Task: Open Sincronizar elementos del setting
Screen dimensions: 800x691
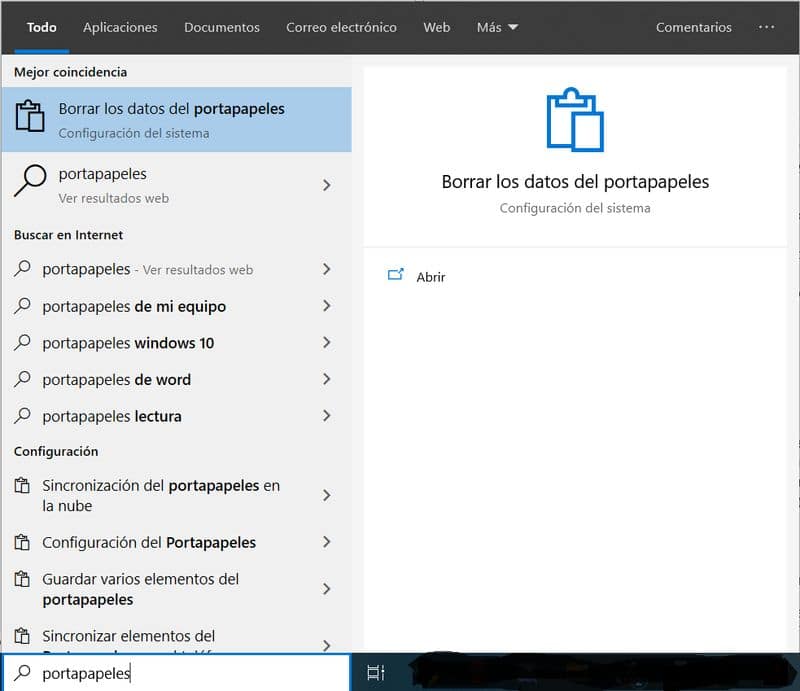Action: (x=177, y=636)
